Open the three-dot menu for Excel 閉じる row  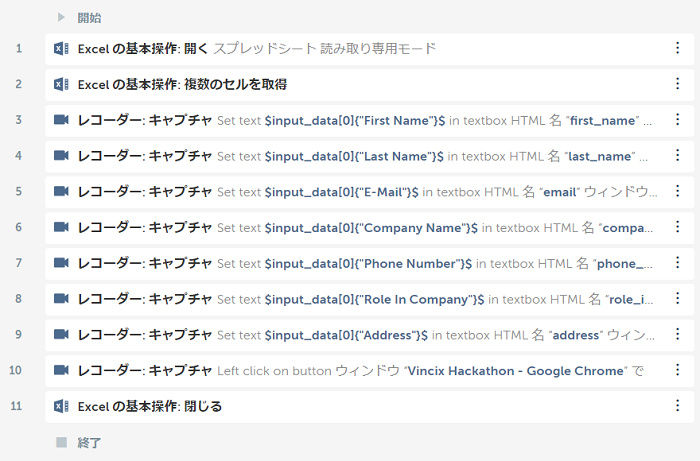pyautogui.click(x=678, y=405)
